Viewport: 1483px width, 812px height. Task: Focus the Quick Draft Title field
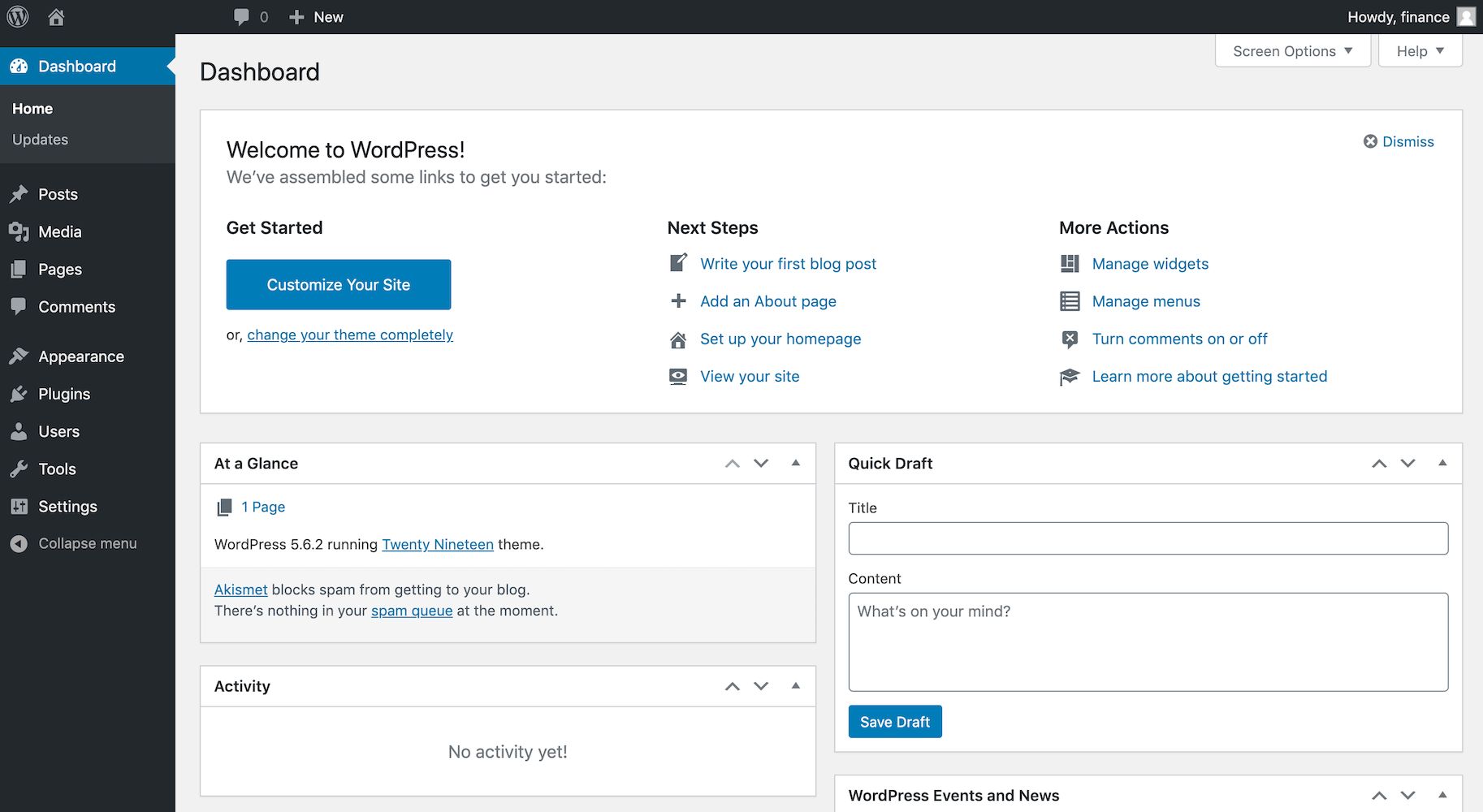click(1148, 538)
